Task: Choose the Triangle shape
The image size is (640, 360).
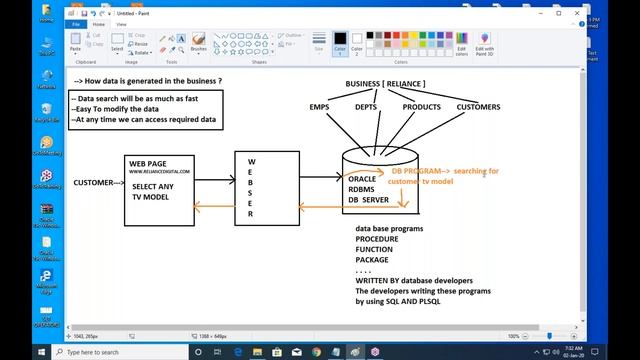Action: [265, 36]
